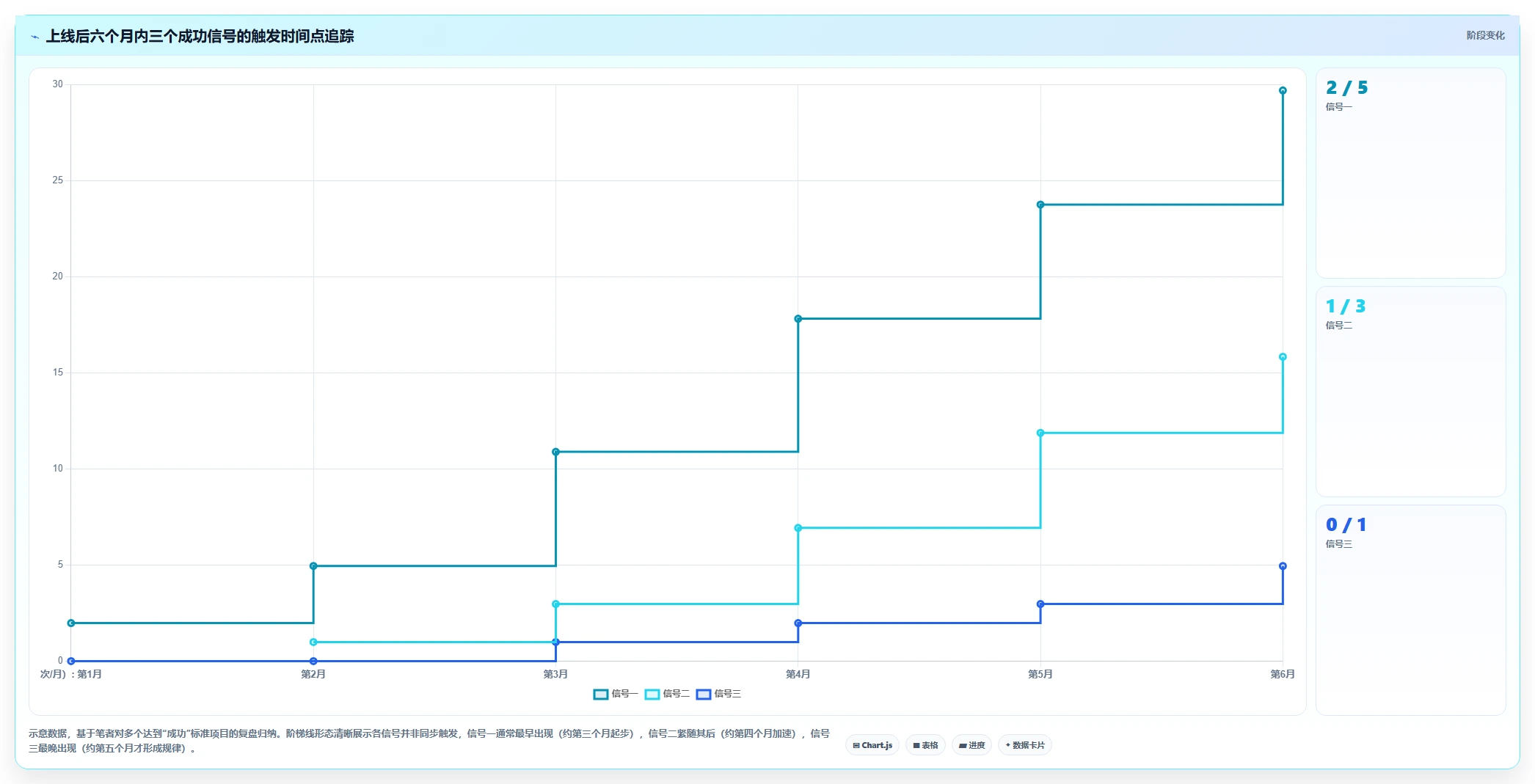Click the footnote starting 示意数据
1535x784 pixels.
[429, 741]
